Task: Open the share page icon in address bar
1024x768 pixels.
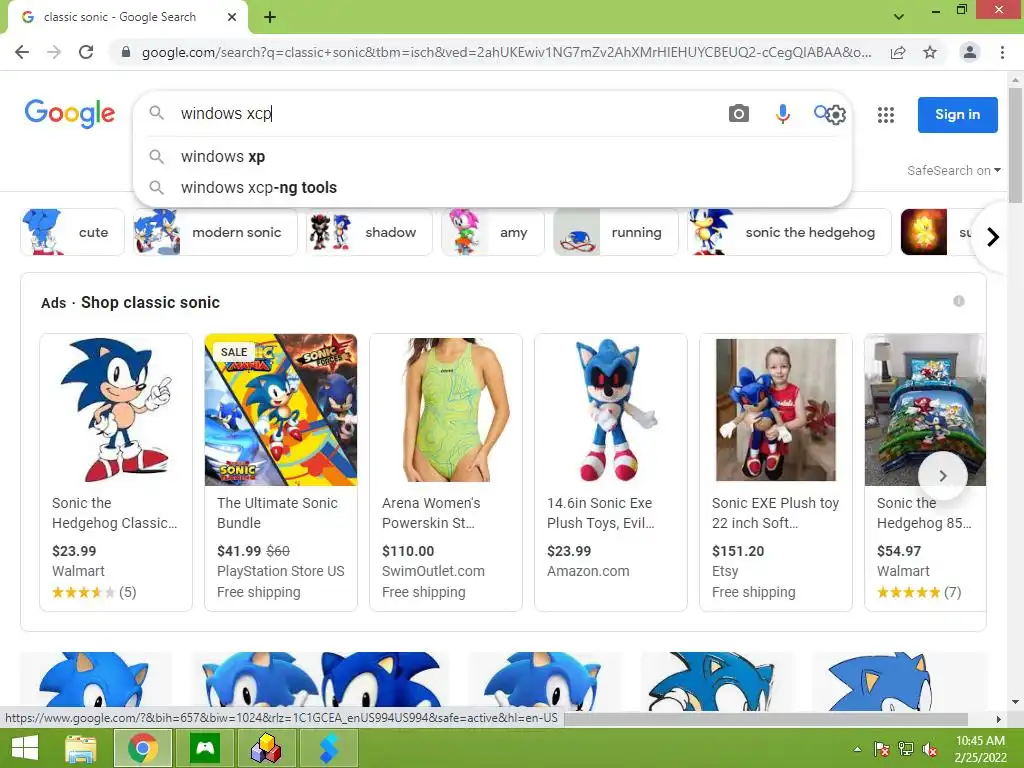Action: [898, 52]
